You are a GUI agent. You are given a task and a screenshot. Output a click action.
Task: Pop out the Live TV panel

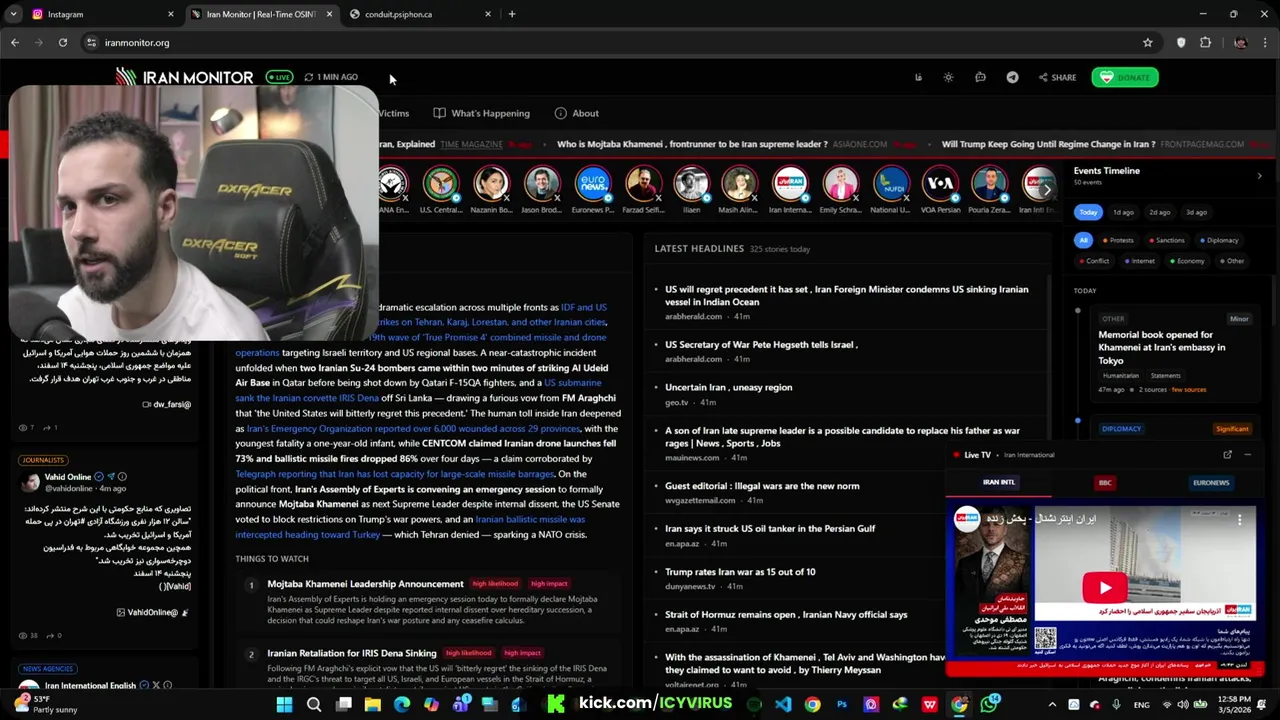(1227, 455)
